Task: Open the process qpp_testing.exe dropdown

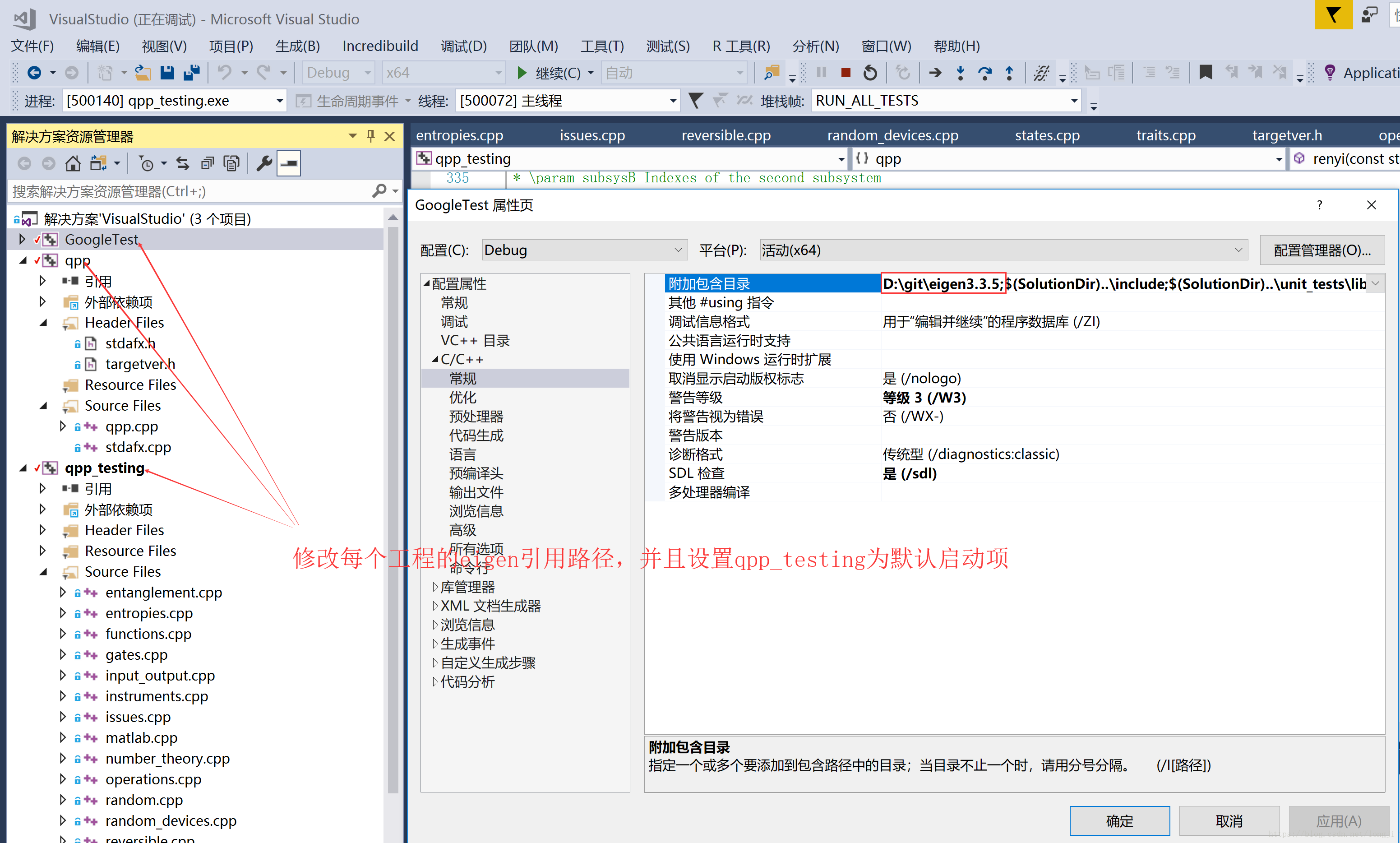Action: (279, 101)
